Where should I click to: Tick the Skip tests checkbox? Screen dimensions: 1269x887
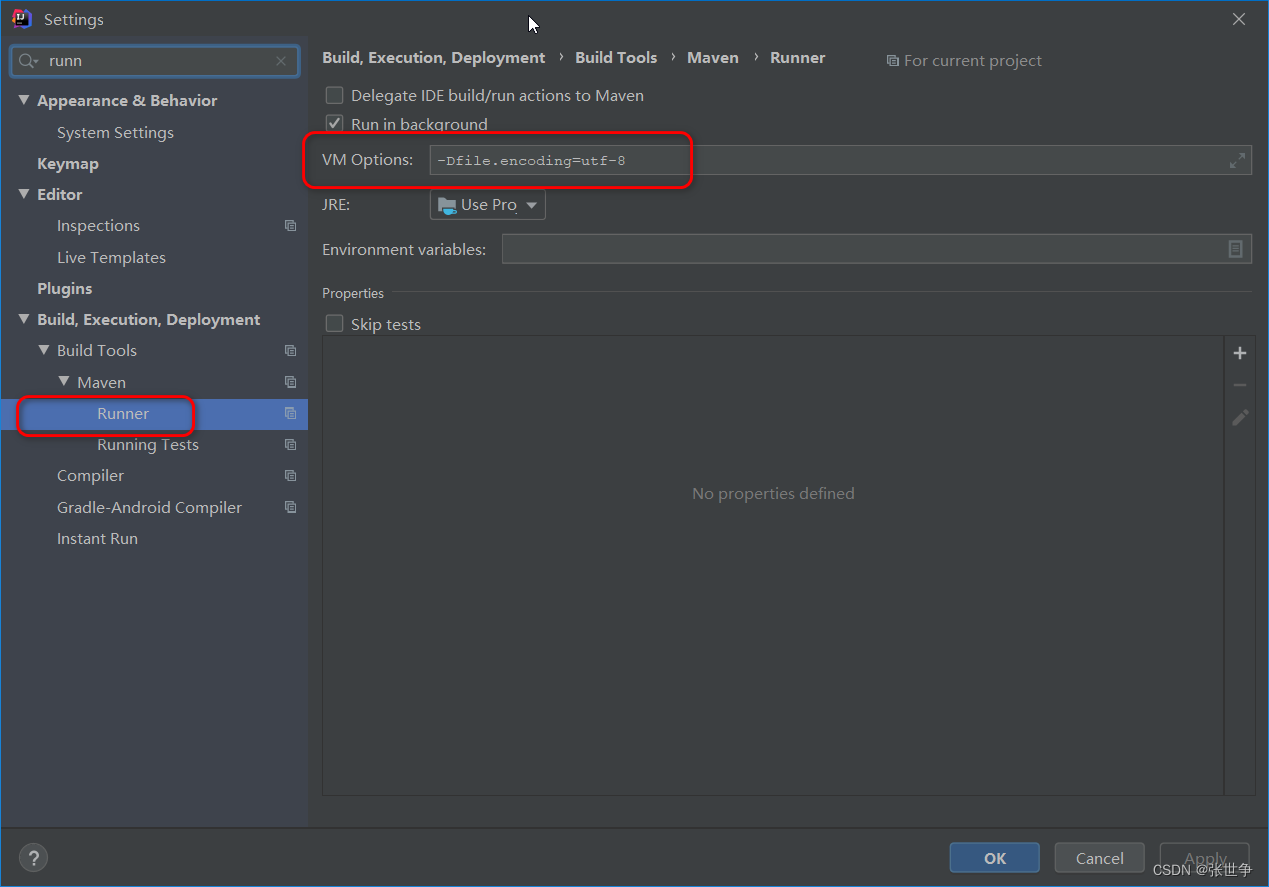(334, 324)
